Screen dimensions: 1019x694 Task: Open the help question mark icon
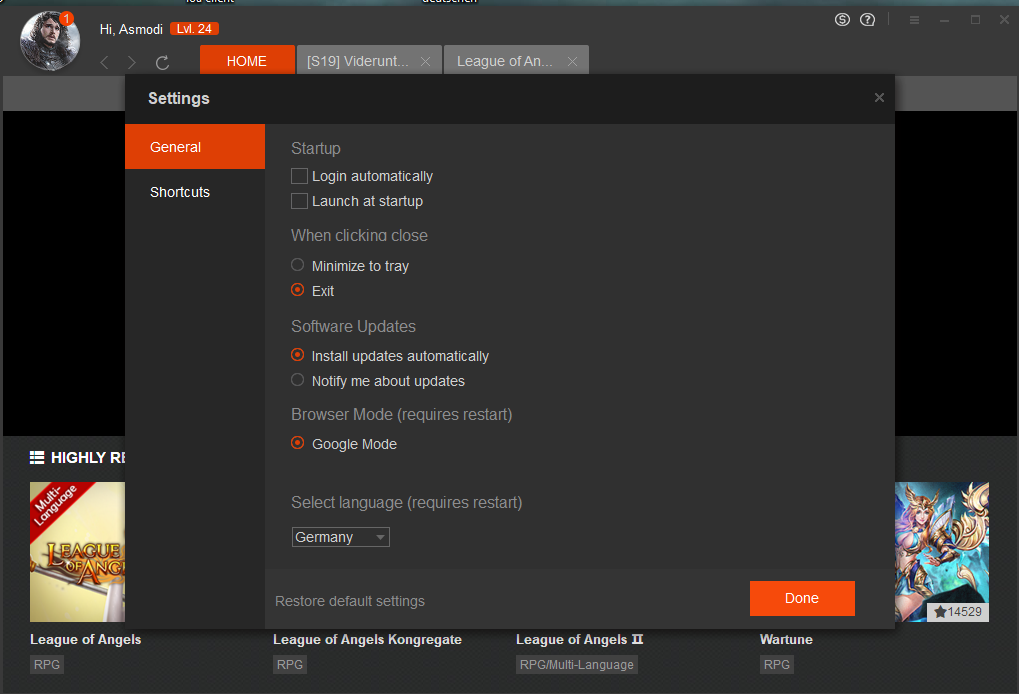[868, 20]
